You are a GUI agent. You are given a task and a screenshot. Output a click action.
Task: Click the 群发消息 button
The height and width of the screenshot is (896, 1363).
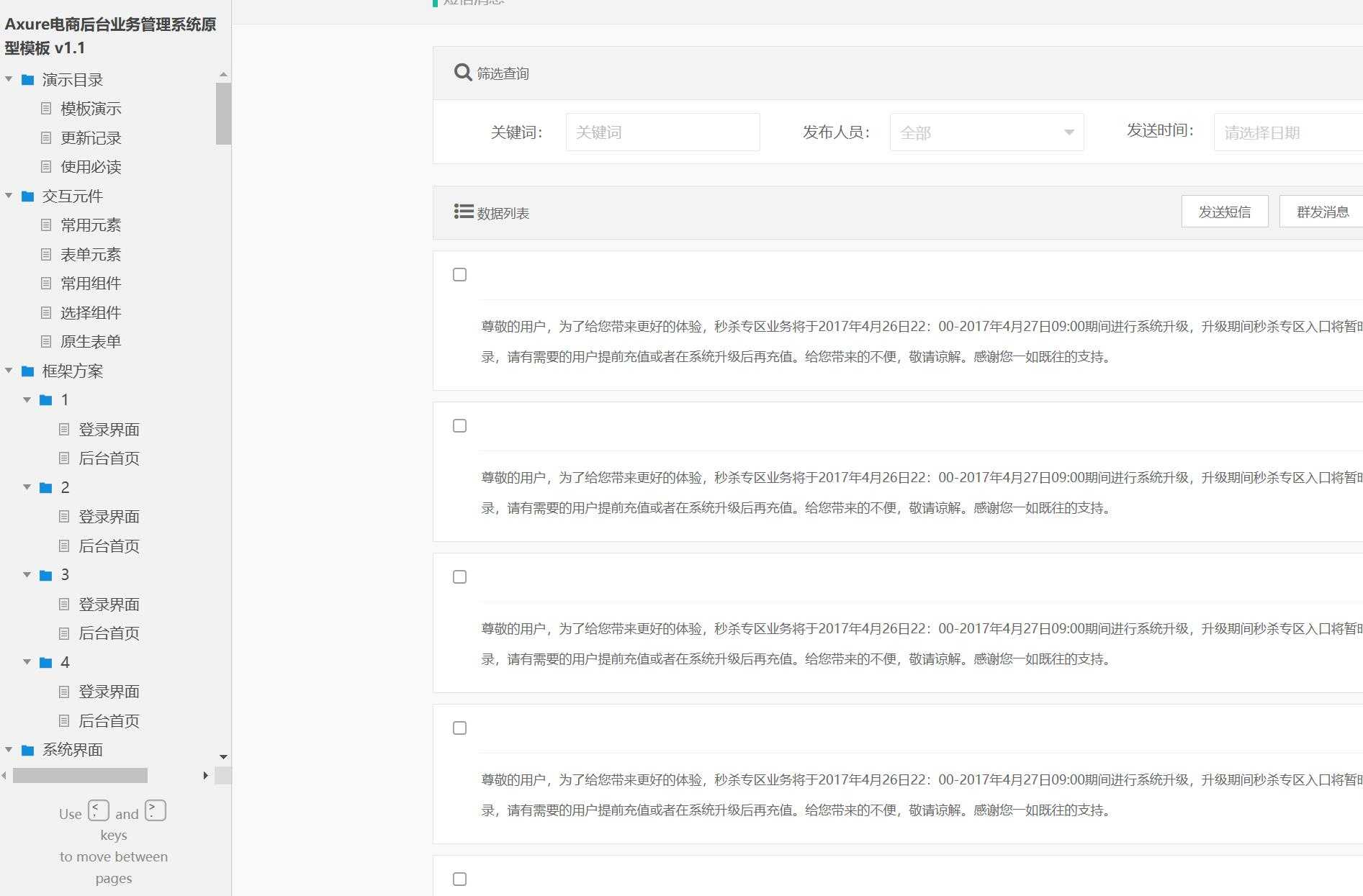[1323, 211]
